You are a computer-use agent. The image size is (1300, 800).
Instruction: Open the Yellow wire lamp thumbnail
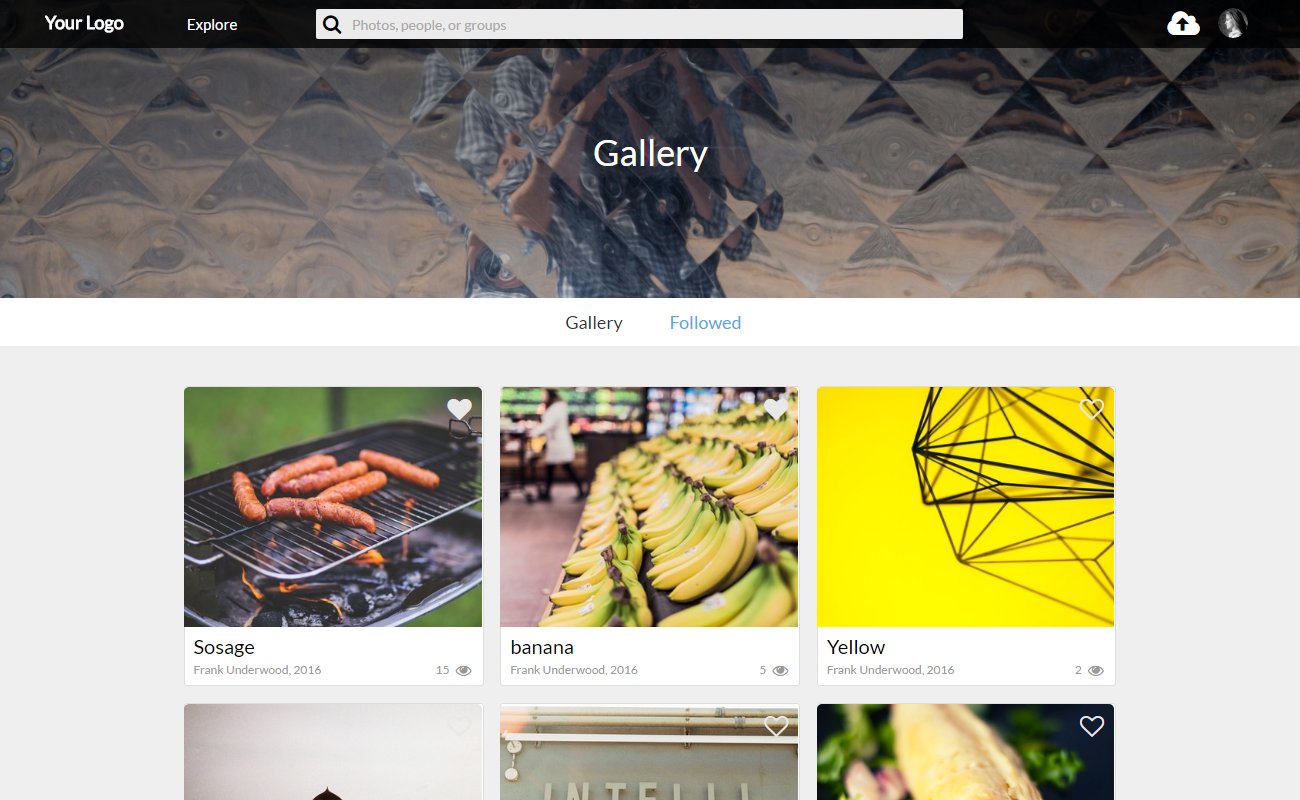tap(966, 507)
